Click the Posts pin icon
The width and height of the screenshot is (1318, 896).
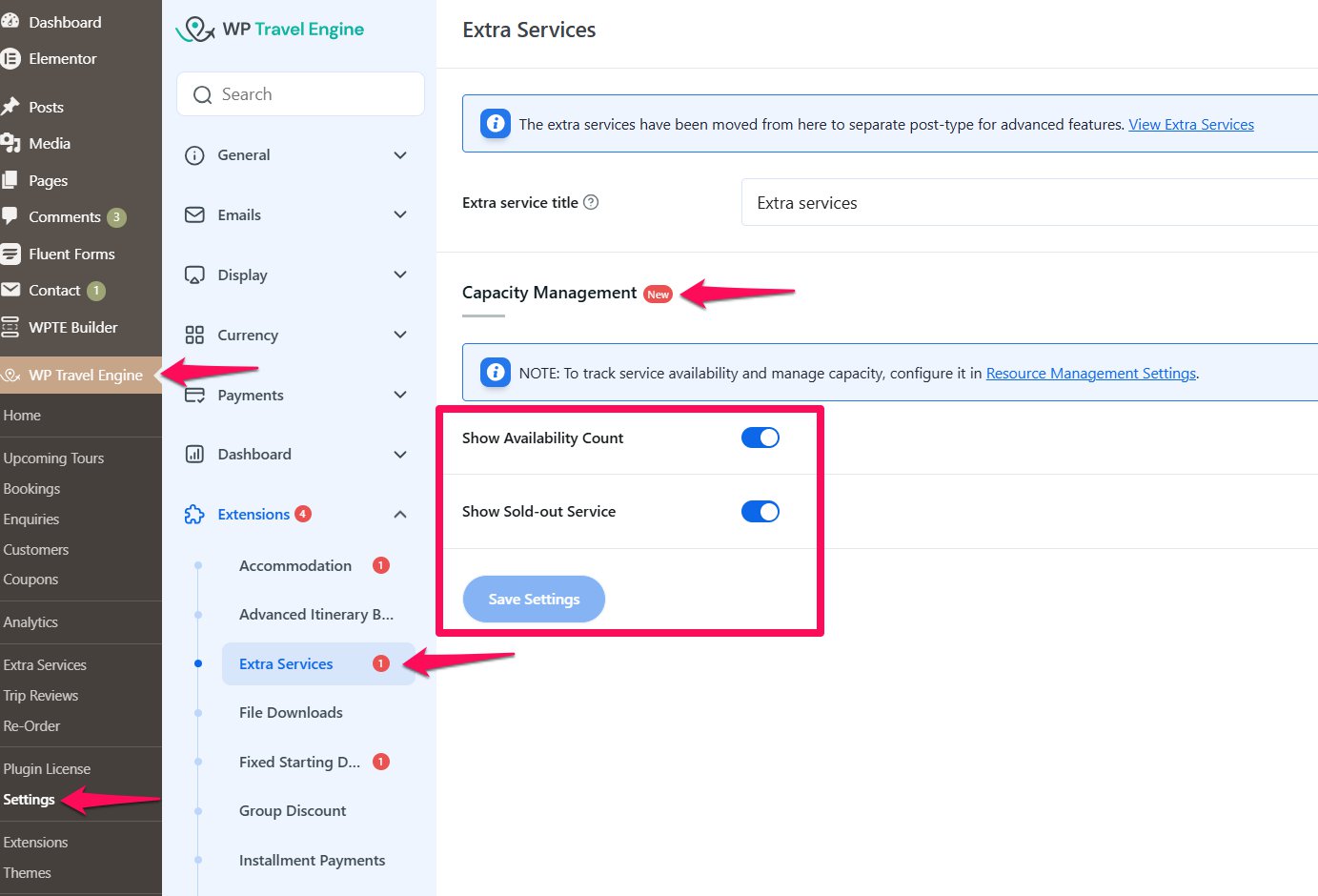pyautogui.click(x=10, y=107)
